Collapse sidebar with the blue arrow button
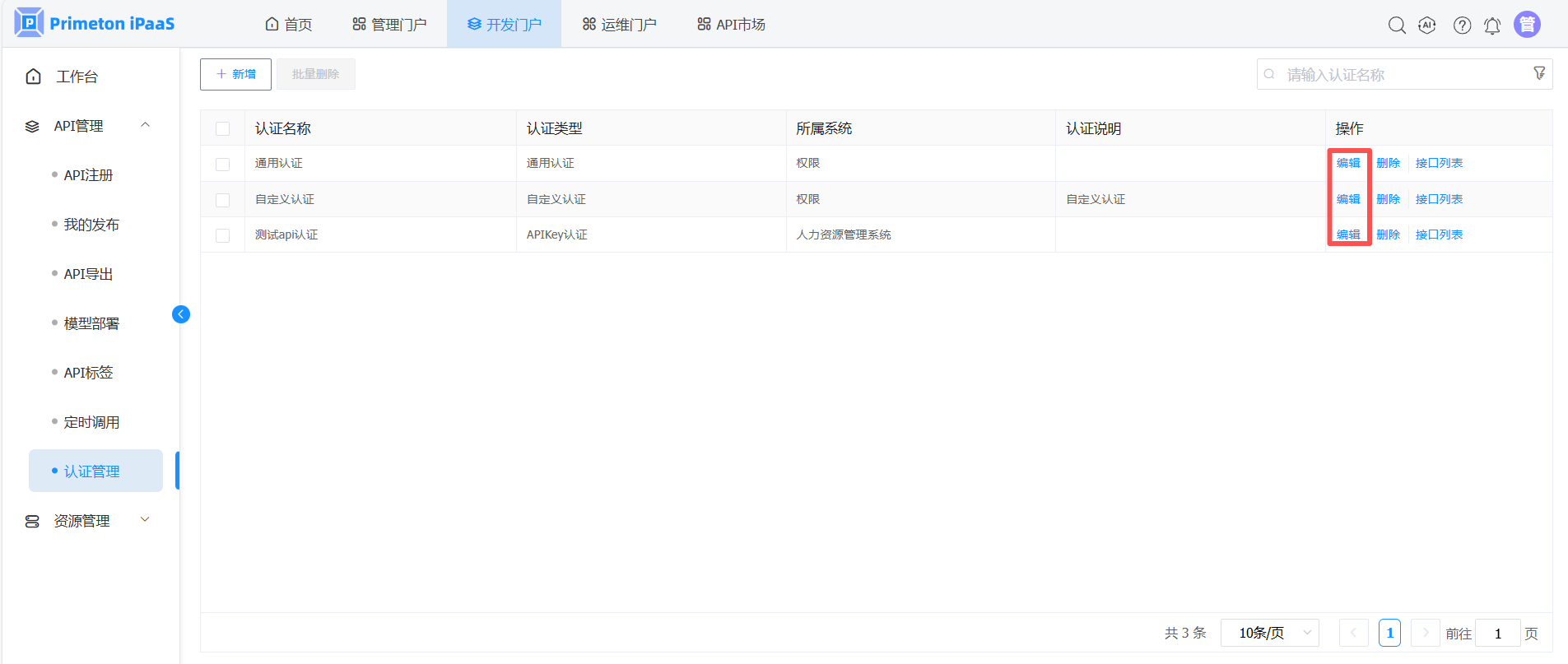1568x664 pixels. [181, 314]
